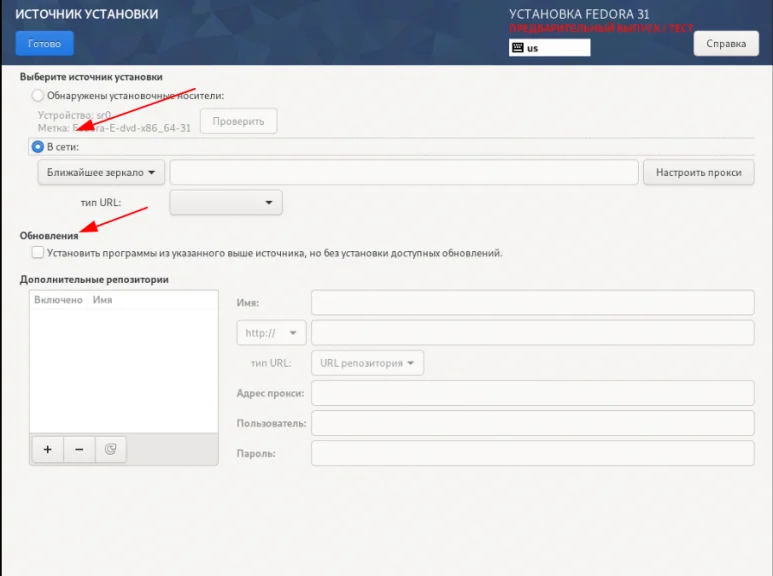Viewport: 773px width, 576px height.
Task: Click the УСТАНОВКА FEDORA 31 title
Action: click(x=579, y=14)
